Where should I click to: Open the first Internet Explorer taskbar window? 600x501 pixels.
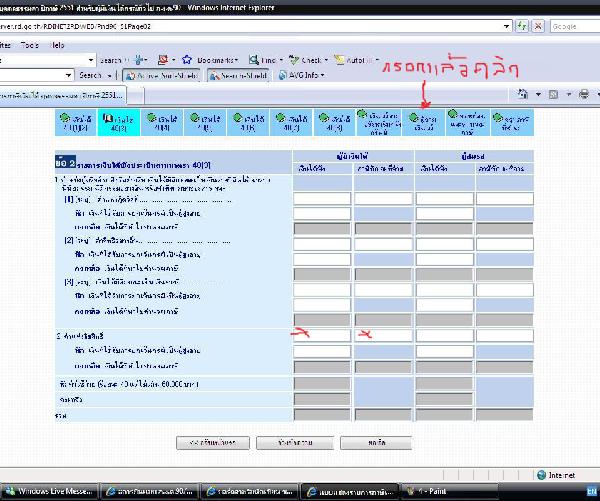[150, 491]
